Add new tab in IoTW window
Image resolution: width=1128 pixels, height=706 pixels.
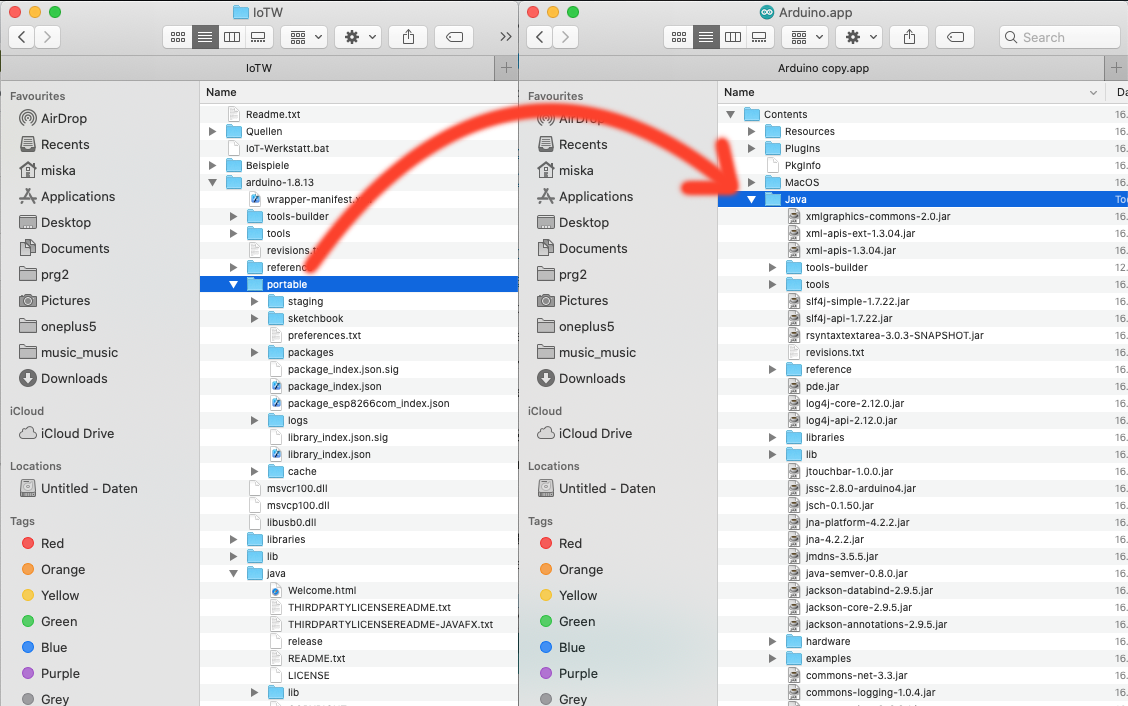[506, 68]
